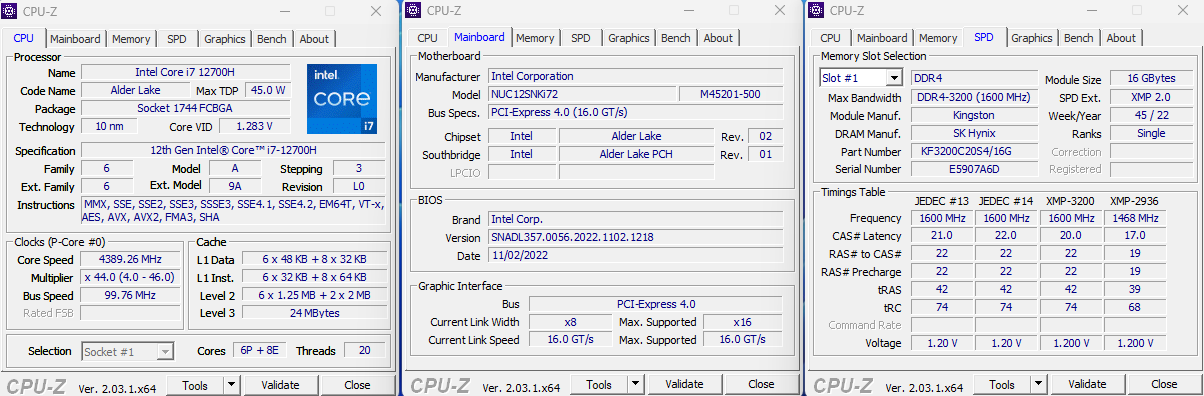Click the Module Manuf. value Kingston

(974, 116)
